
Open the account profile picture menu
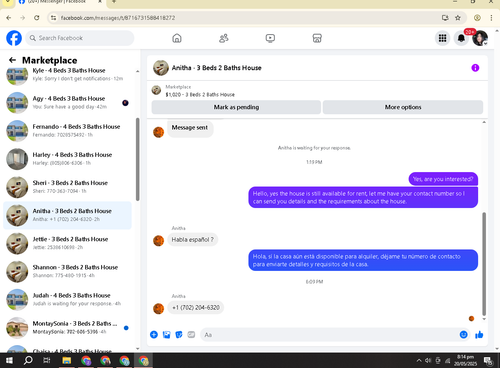(480, 38)
